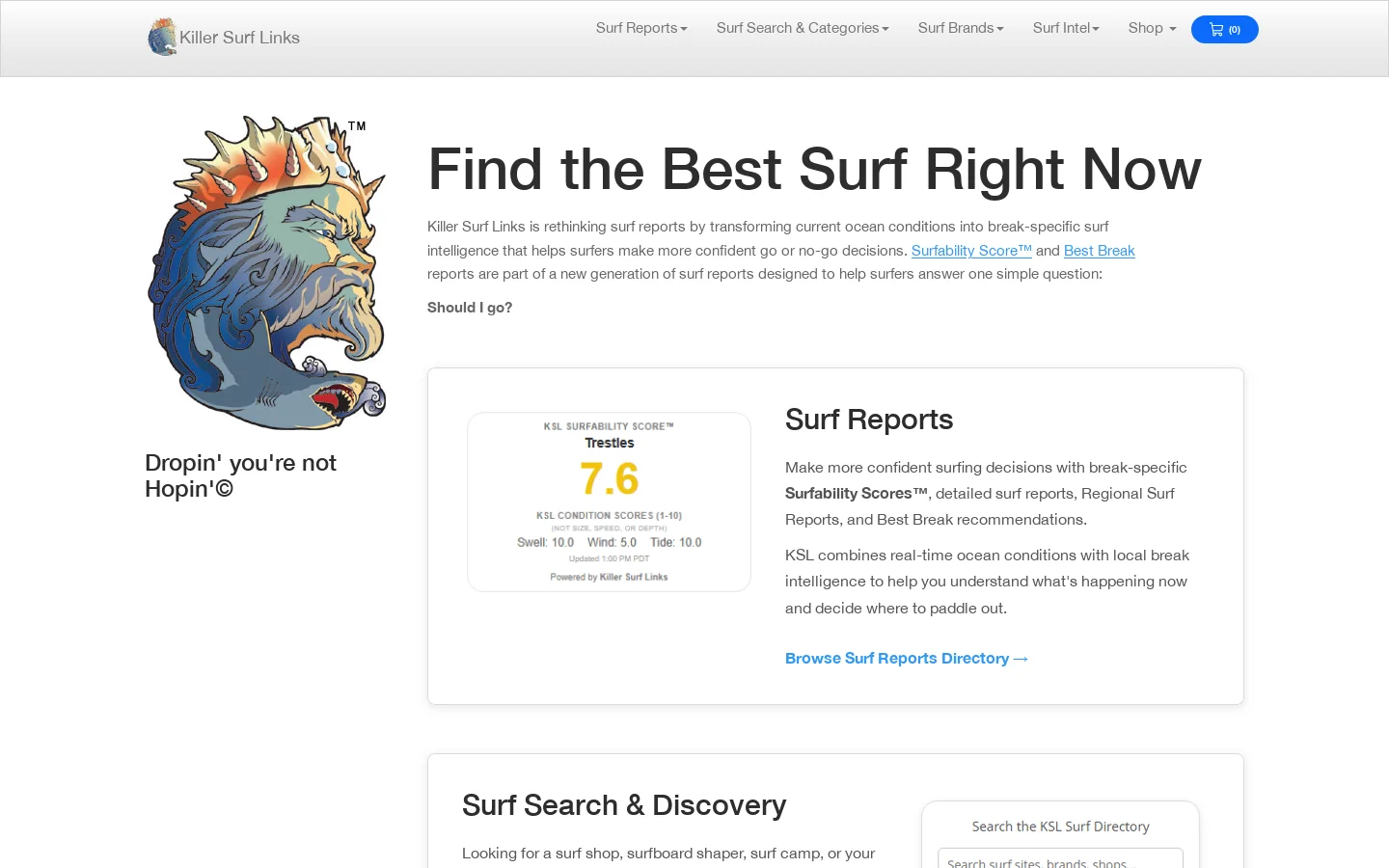The width and height of the screenshot is (1389, 868).
Task: Open Browse Surf Reports Directory link
Action: 907,659
